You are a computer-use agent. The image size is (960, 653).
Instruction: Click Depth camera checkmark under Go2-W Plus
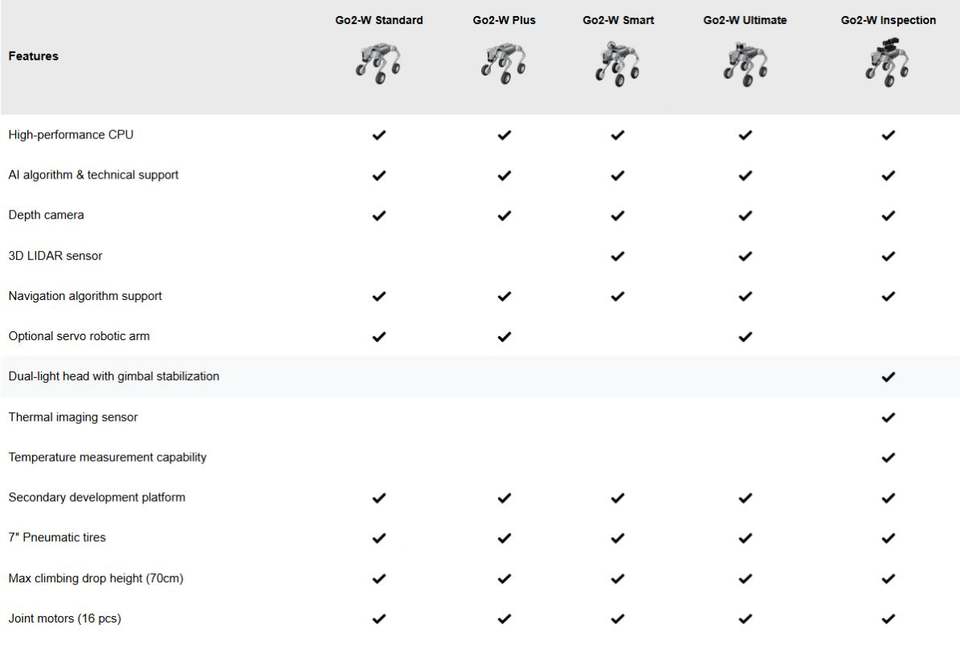click(504, 215)
